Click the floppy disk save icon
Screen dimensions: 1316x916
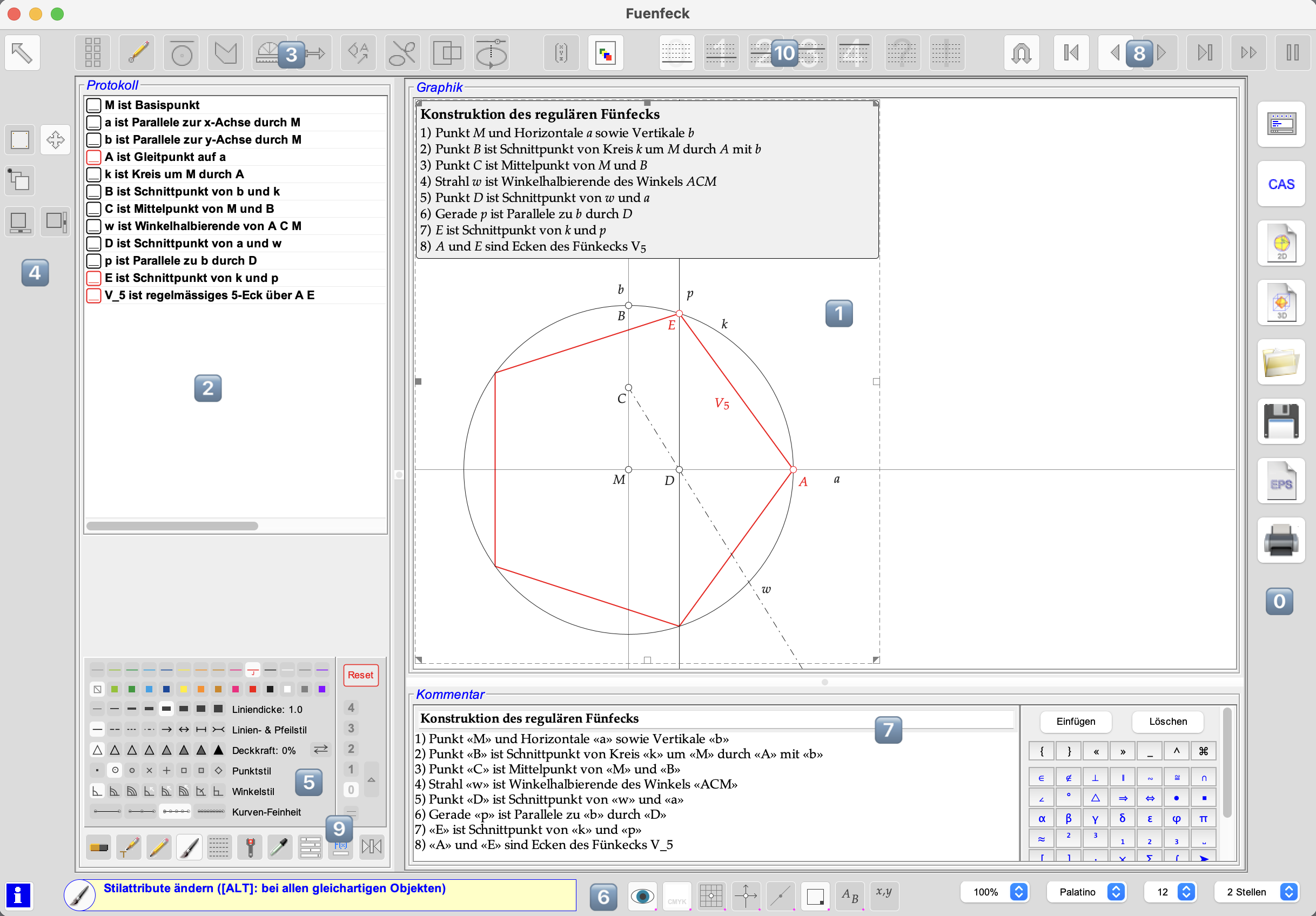coord(1280,422)
